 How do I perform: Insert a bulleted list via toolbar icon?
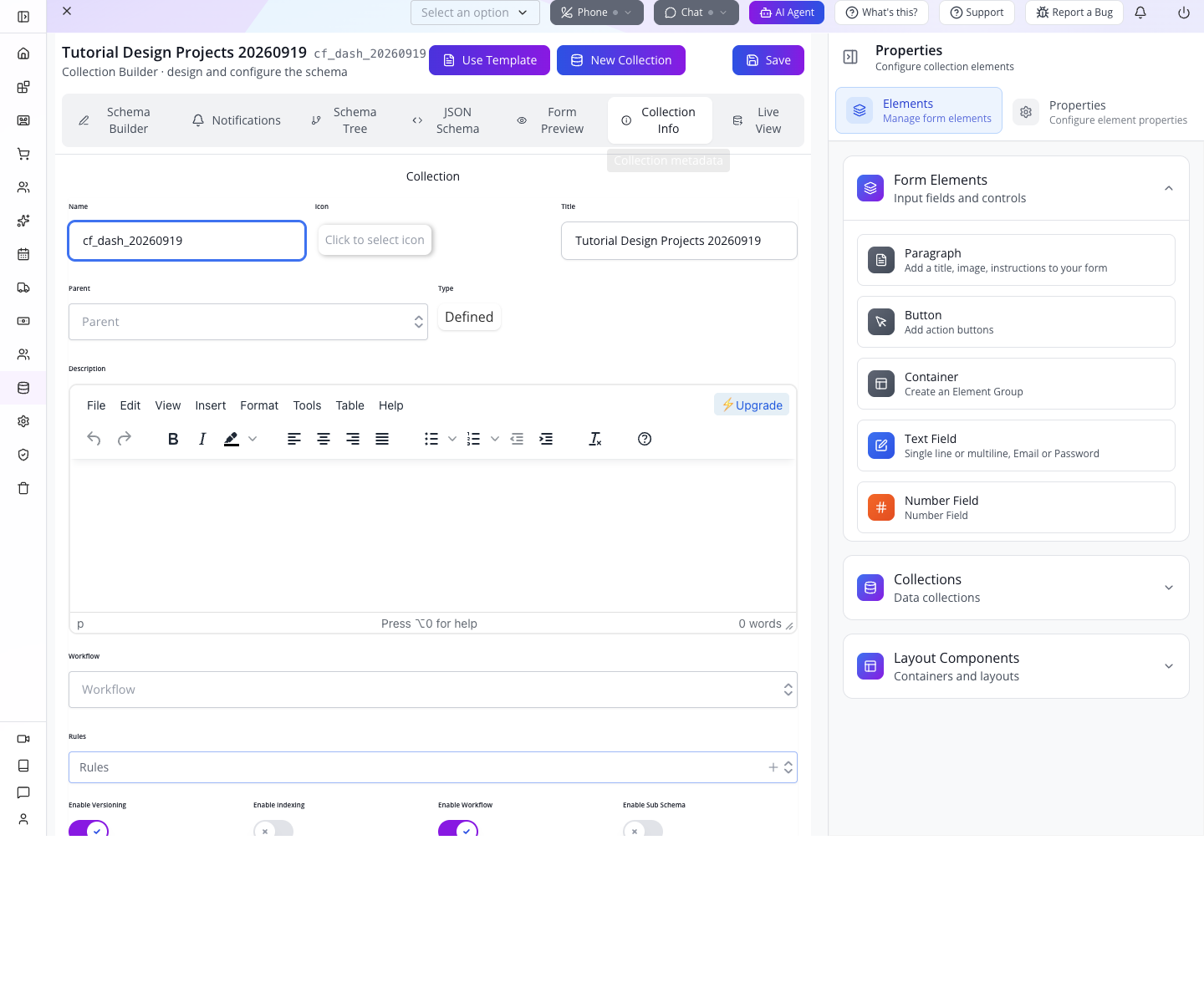431,439
